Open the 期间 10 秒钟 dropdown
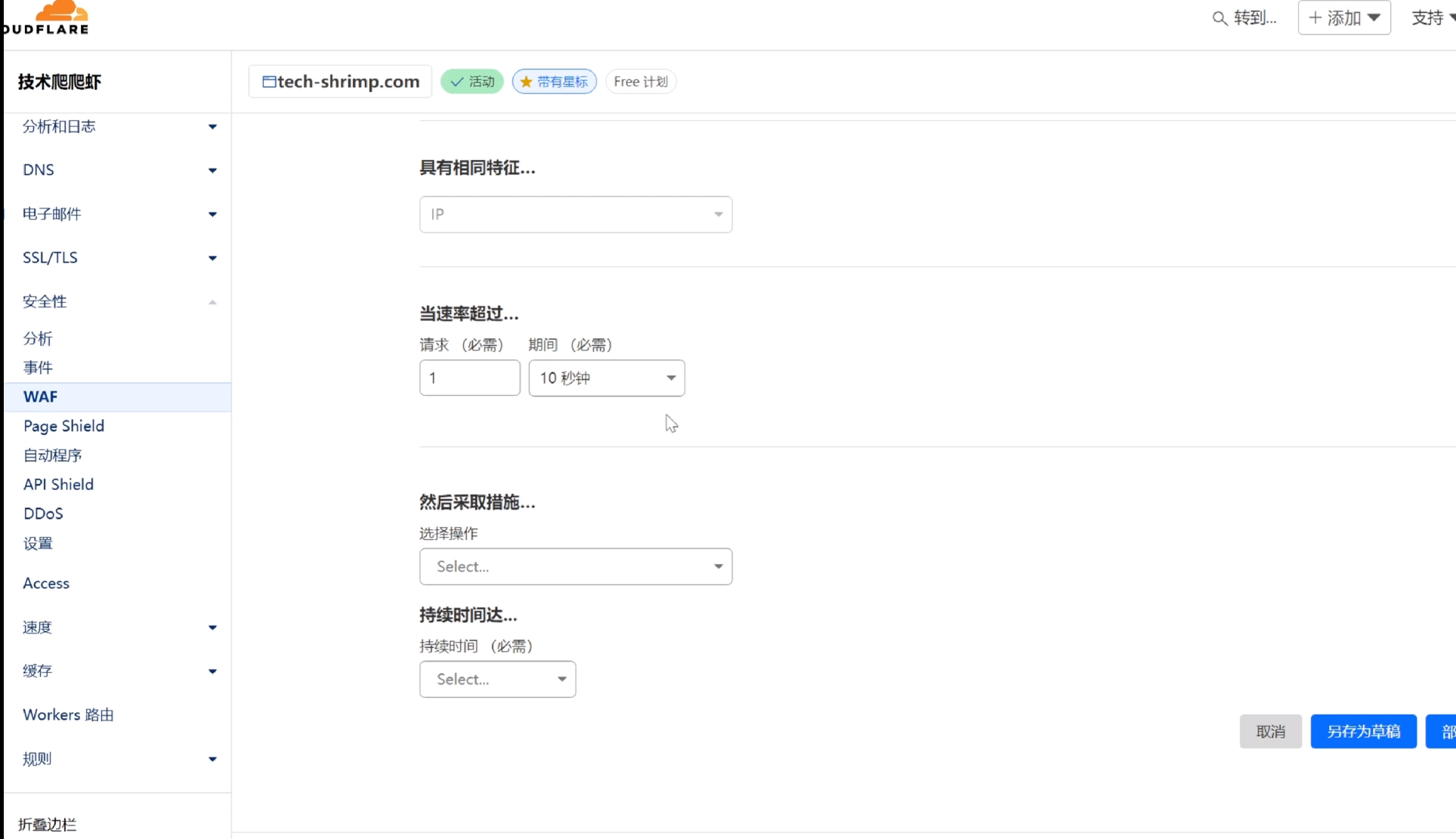 click(606, 378)
